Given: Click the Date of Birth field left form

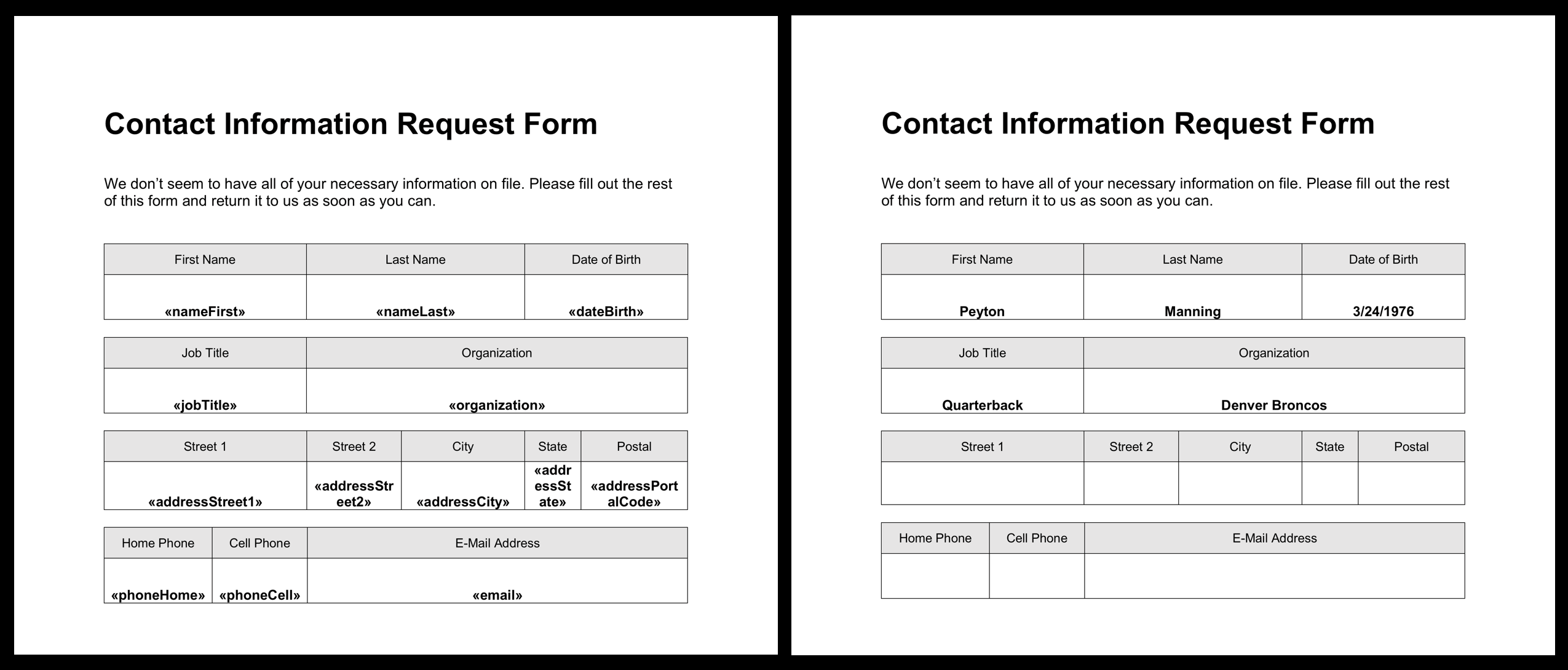Looking at the screenshot, I should 607,300.
